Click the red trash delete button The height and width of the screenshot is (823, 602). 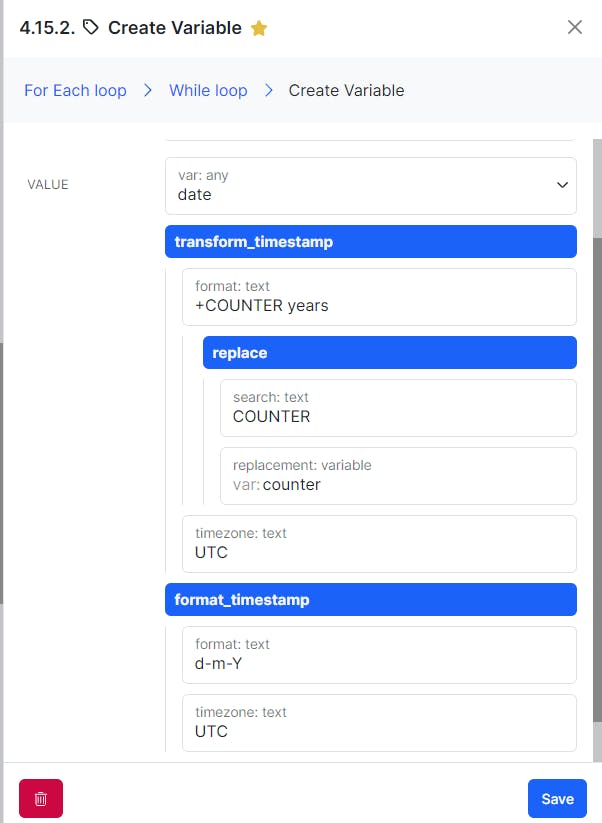coord(41,798)
